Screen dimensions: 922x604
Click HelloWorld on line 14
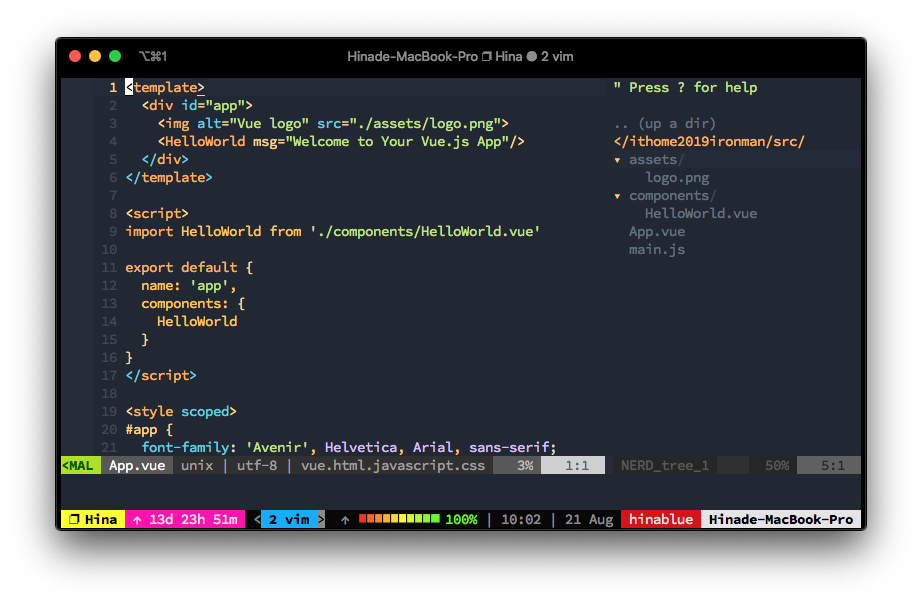197,322
